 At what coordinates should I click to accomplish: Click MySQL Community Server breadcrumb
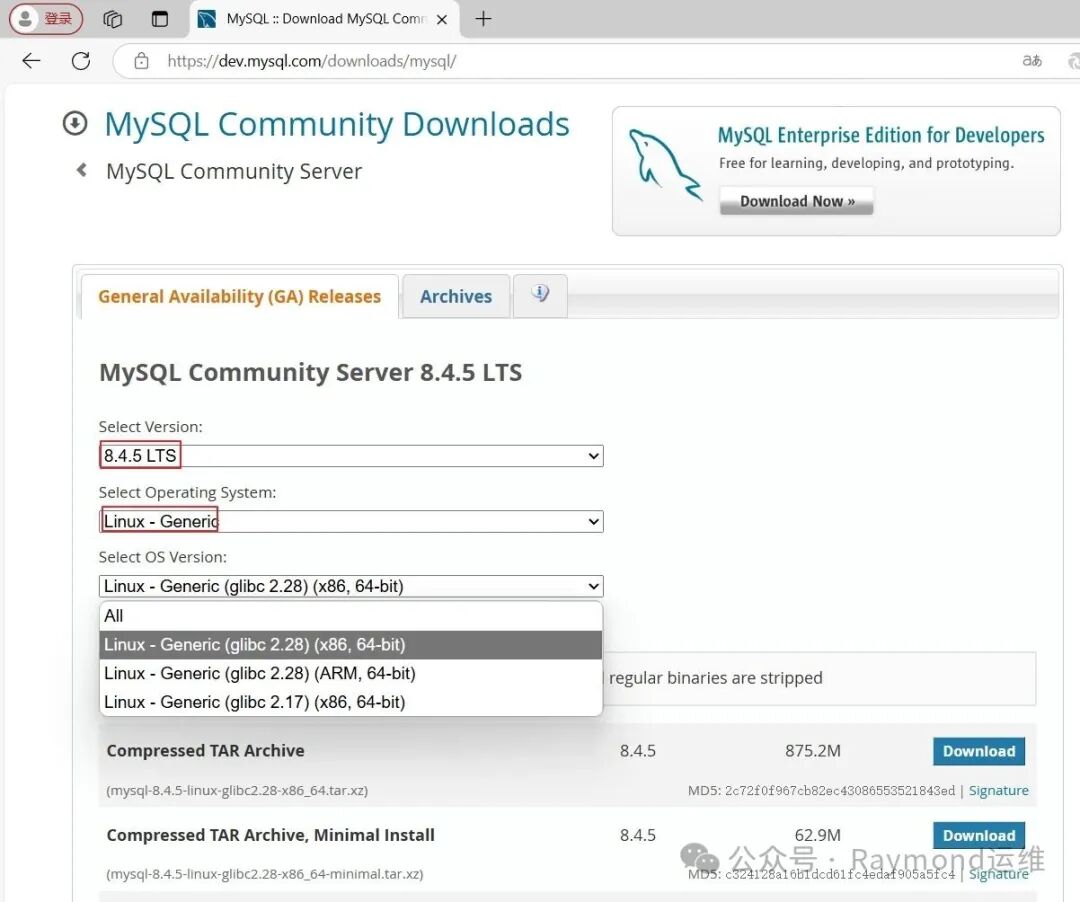(x=233, y=171)
